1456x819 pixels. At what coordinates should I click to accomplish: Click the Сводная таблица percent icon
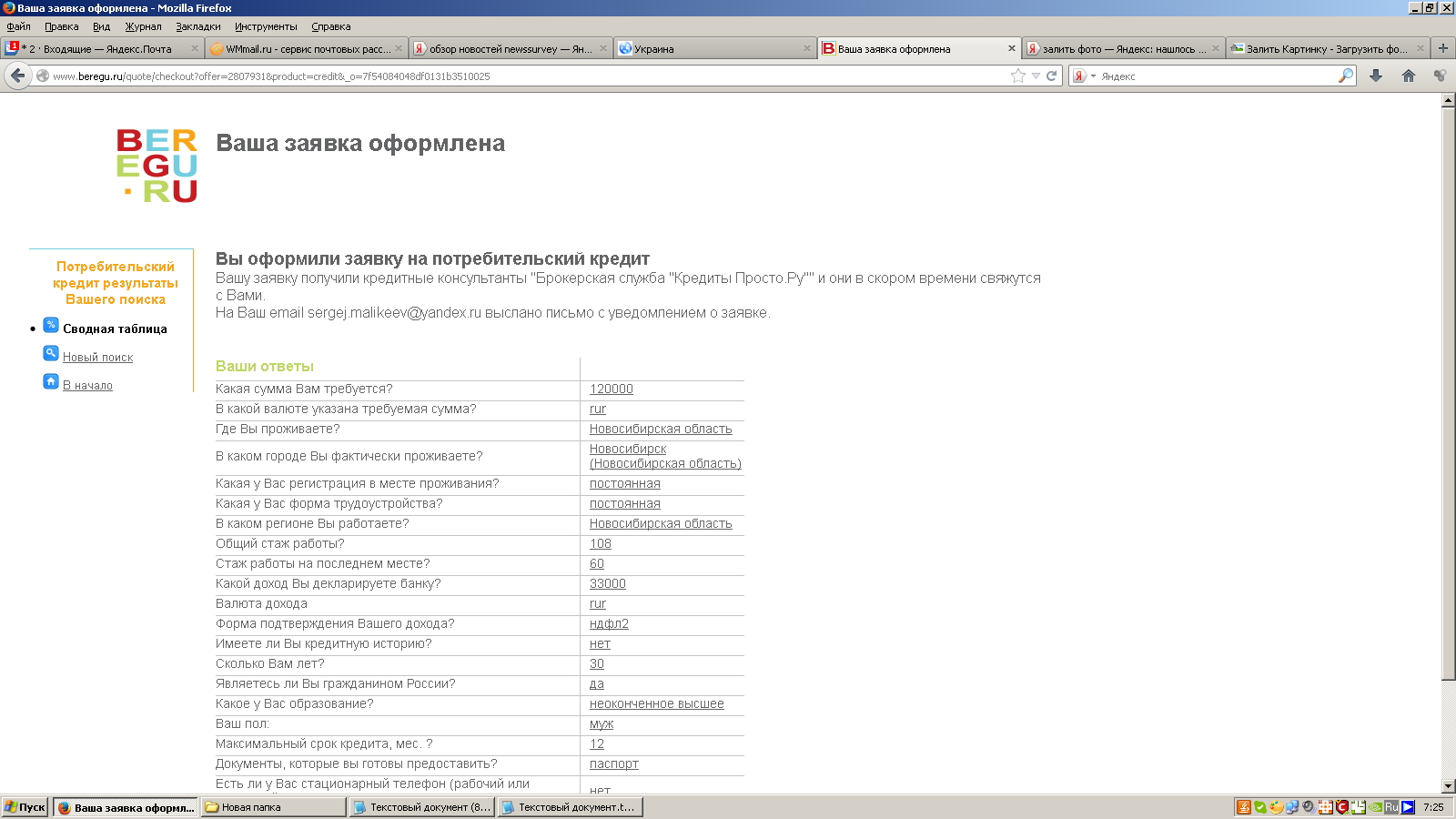coord(51,326)
